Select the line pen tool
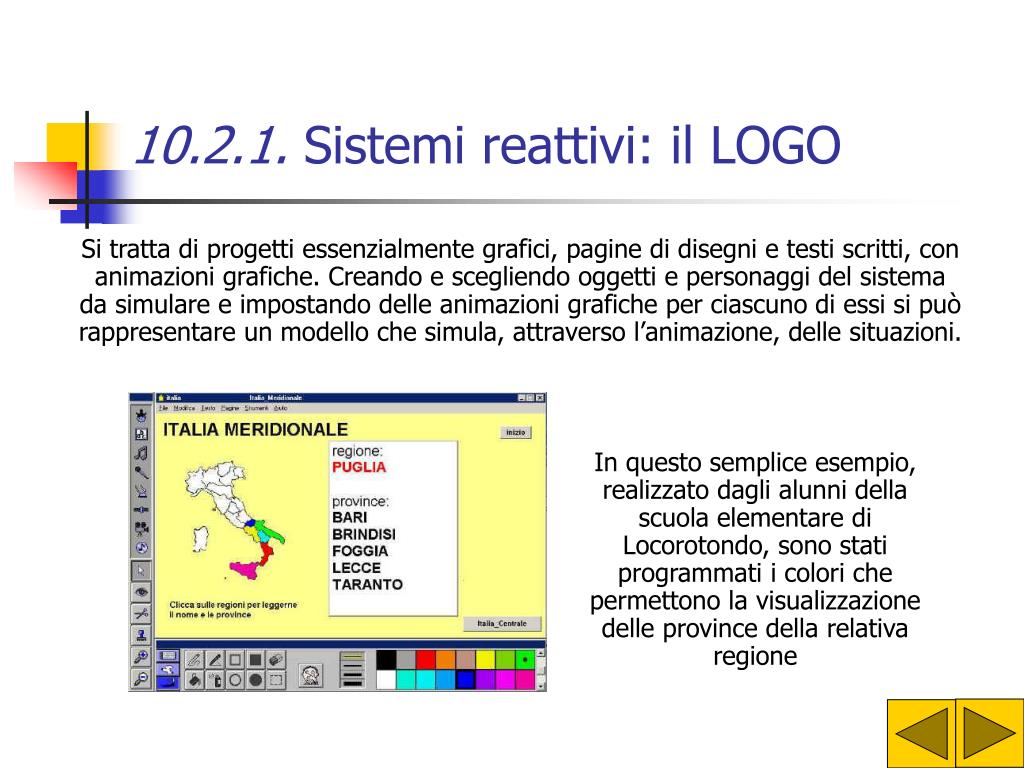 point(215,660)
